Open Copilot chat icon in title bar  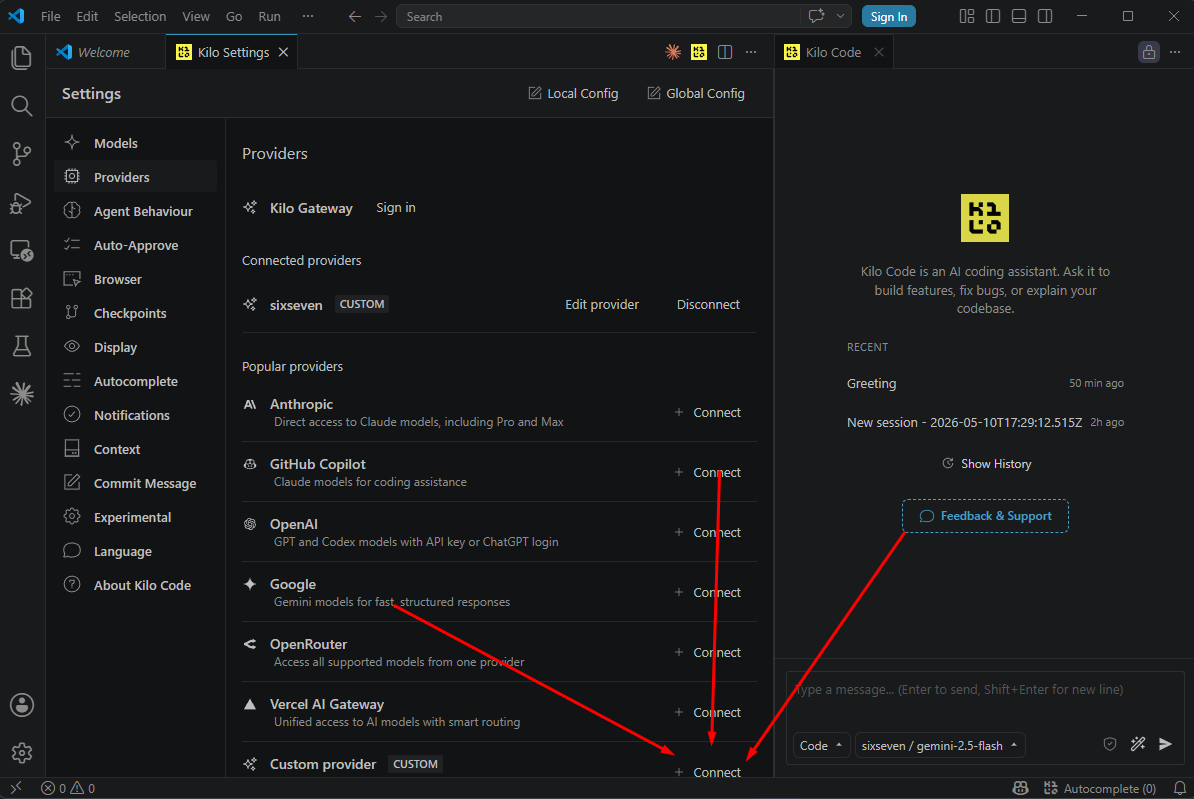[x=816, y=16]
